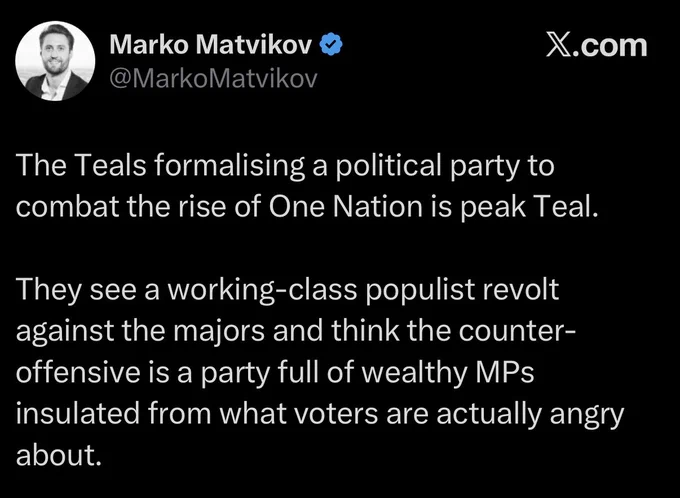Open the display name Marko Matvikov

211,44
